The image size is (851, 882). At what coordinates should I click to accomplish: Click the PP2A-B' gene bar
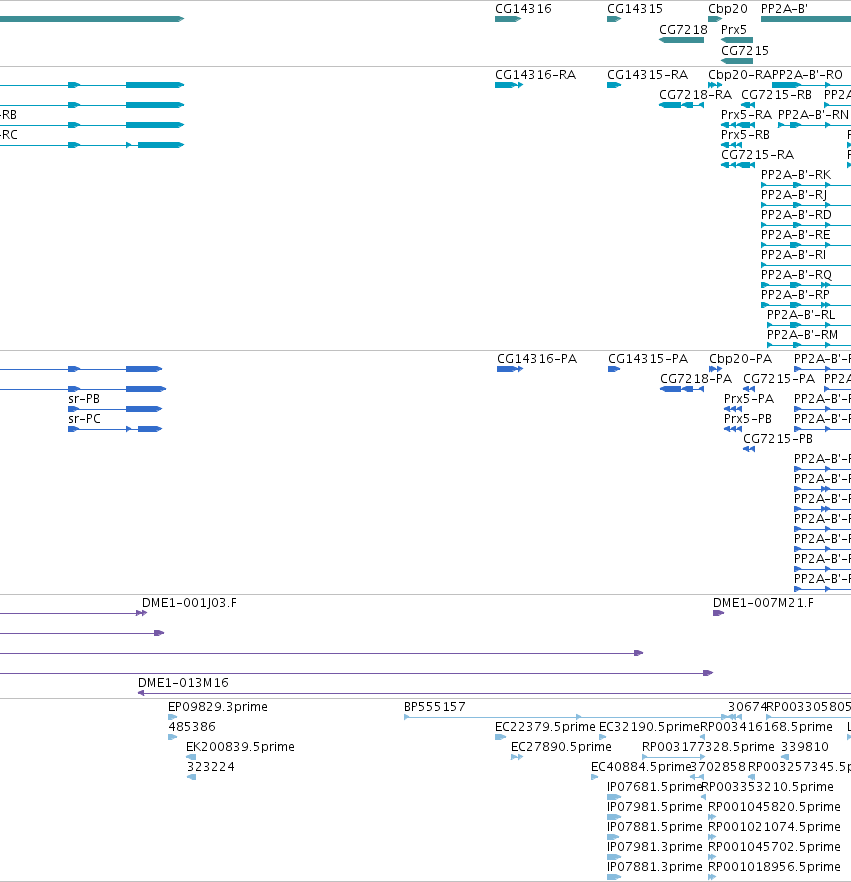805,19
